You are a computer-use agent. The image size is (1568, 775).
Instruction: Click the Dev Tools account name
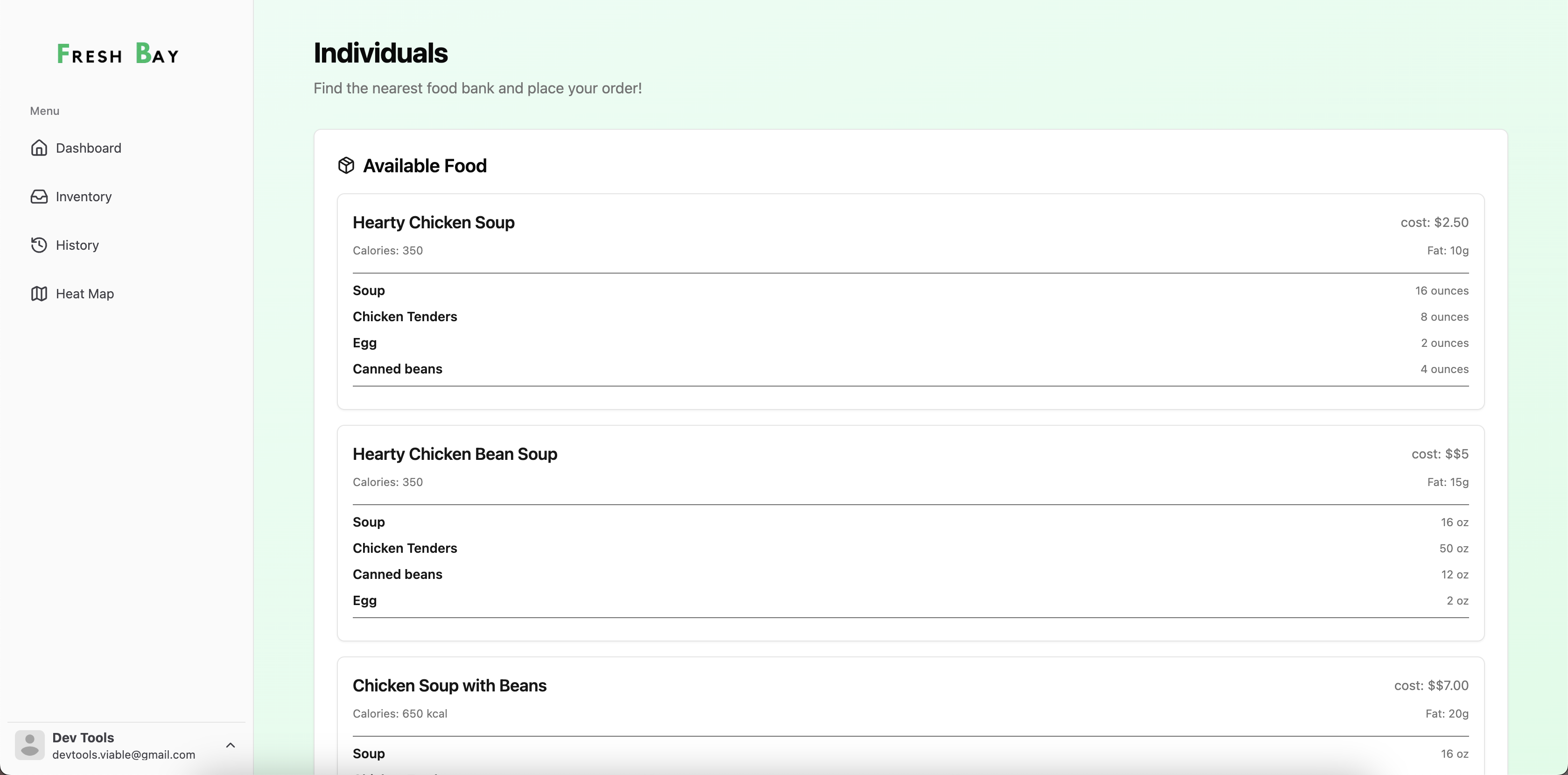(84, 737)
